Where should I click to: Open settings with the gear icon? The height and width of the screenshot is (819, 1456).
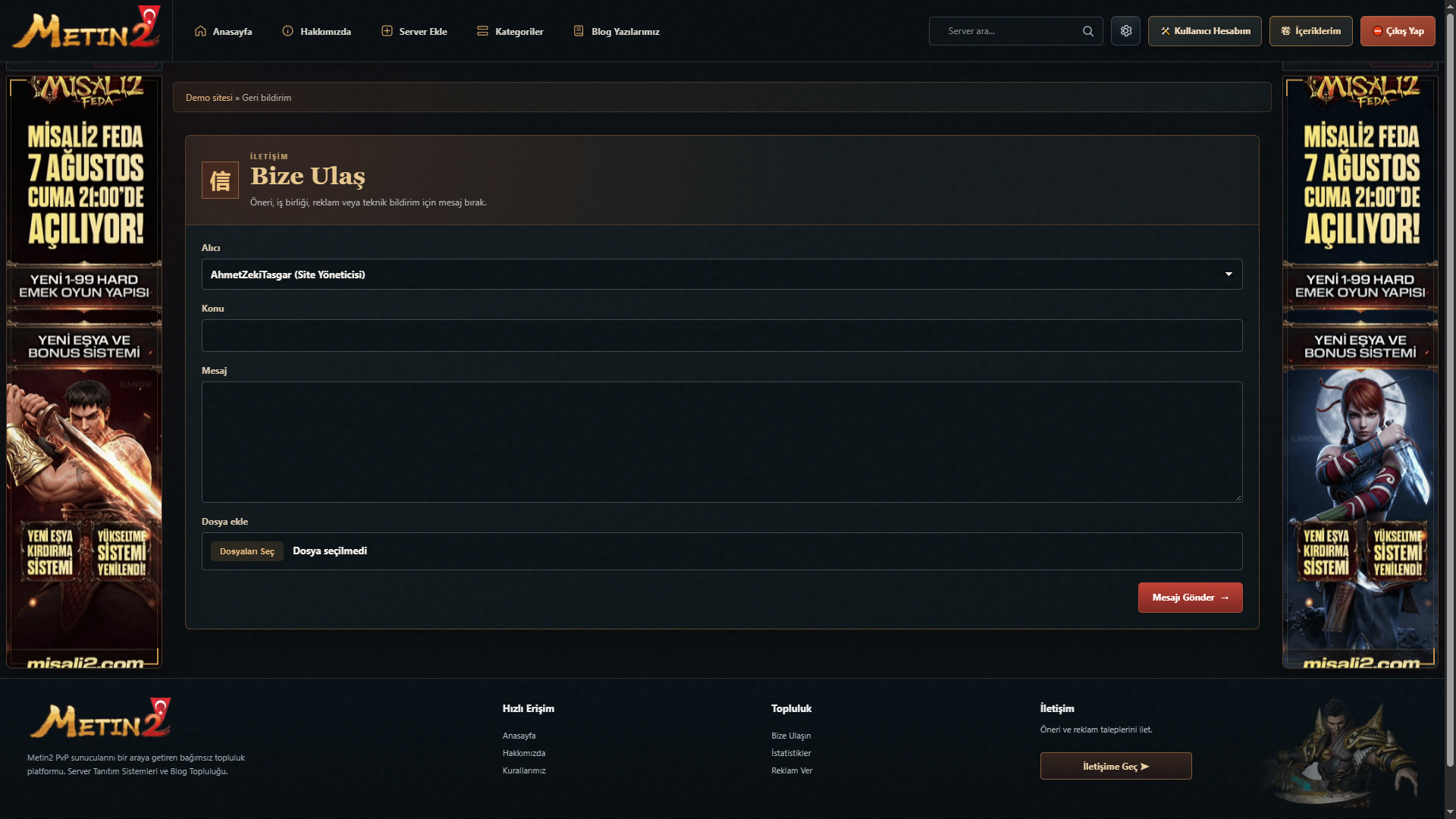coord(1126,31)
